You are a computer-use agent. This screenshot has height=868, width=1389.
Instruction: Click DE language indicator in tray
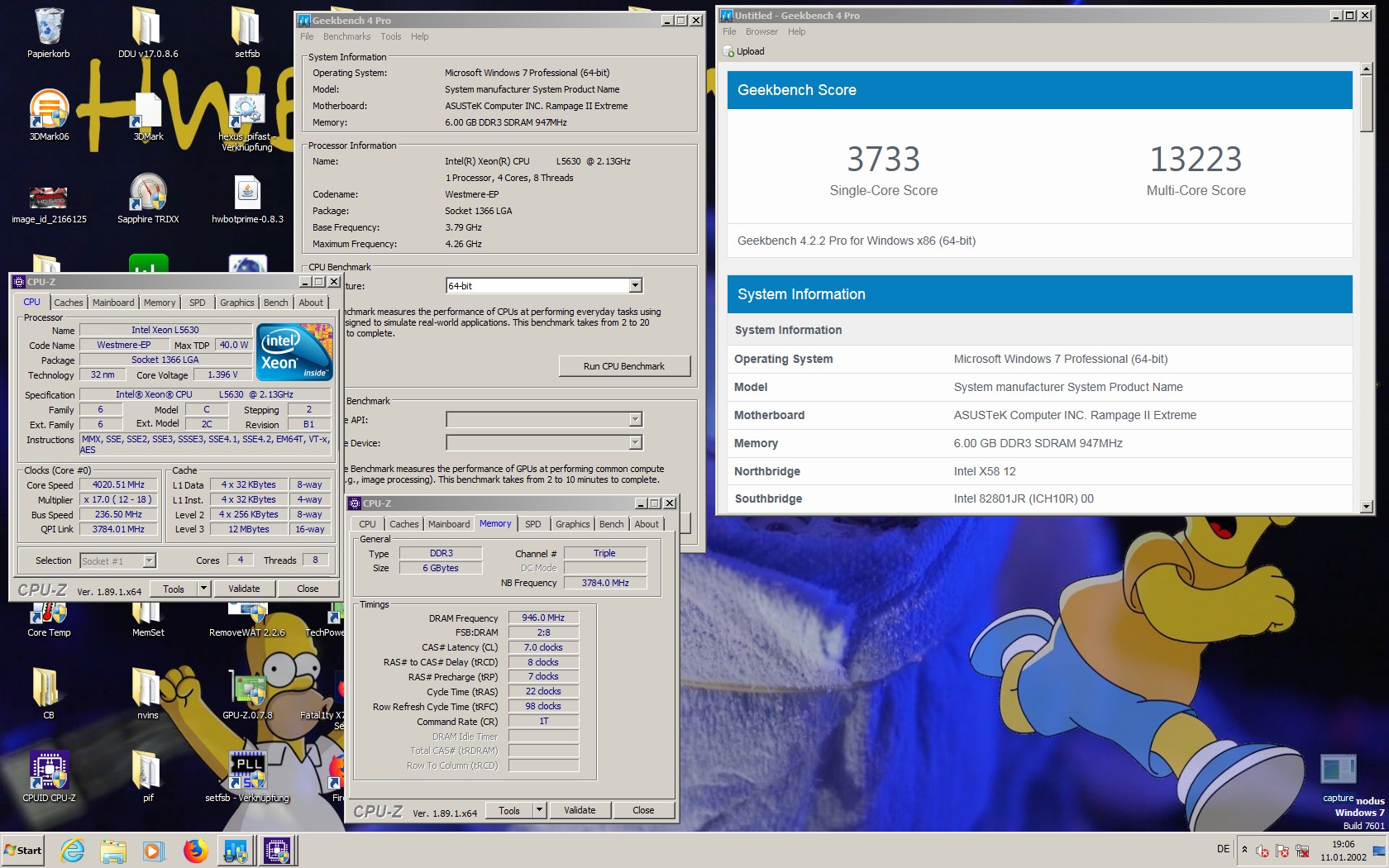1224,849
